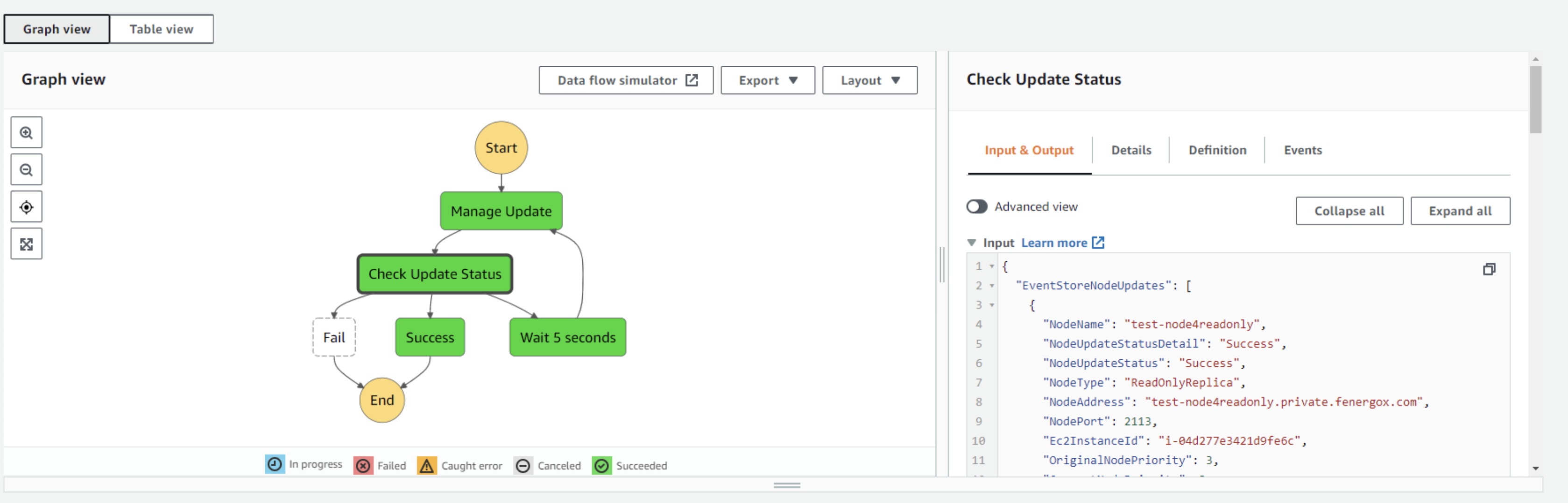This screenshot has height=503, width=1568.
Task: Click the zoom out magnifier icon
Action: [x=26, y=170]
